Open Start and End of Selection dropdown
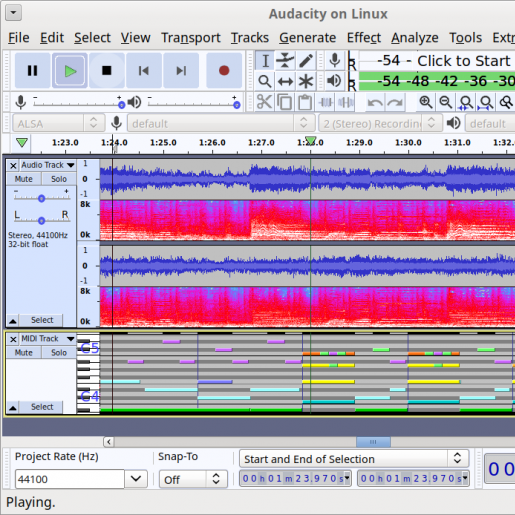 click(354, 459)
